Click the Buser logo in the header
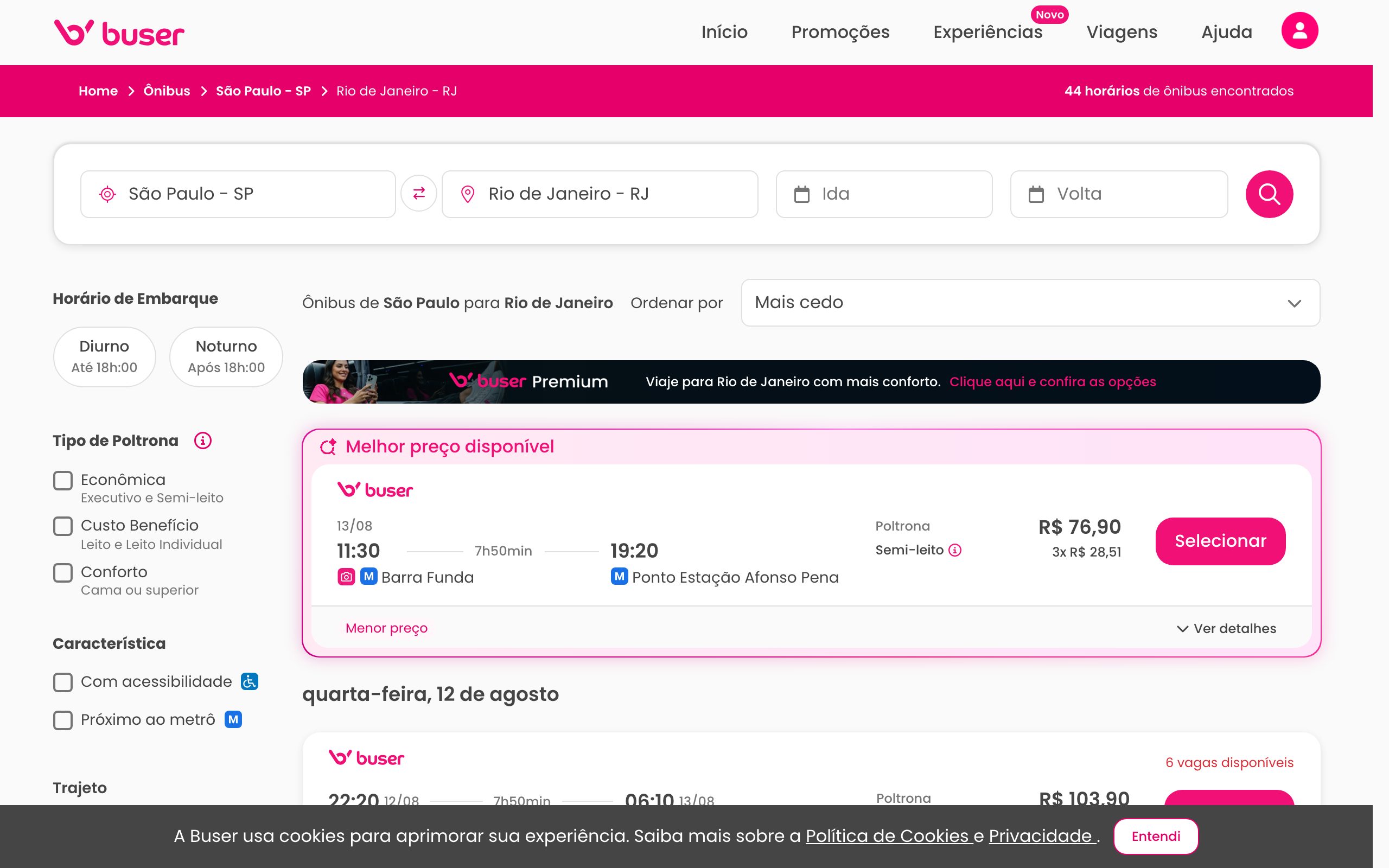Screen dimensions: 1389x868 pyautogui.click(x=119, y=33)
